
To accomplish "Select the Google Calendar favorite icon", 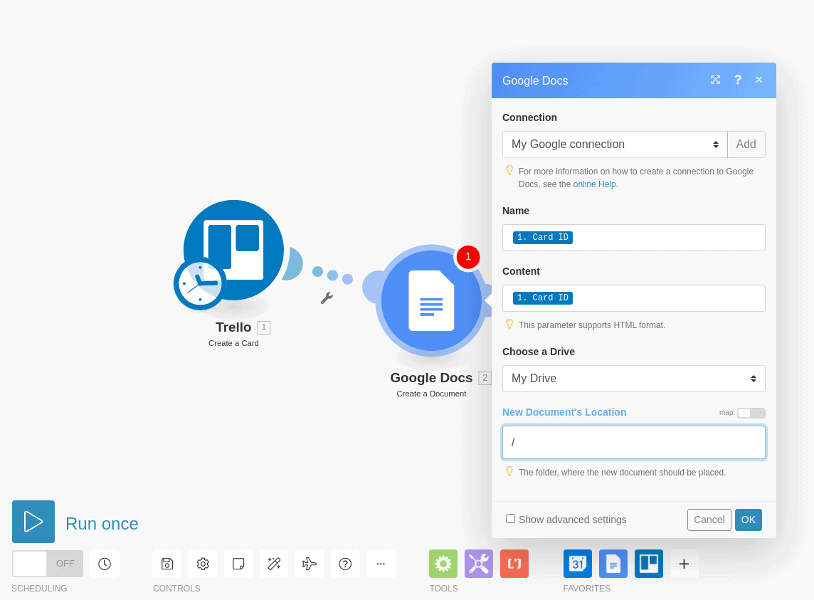I will (578, 564).
